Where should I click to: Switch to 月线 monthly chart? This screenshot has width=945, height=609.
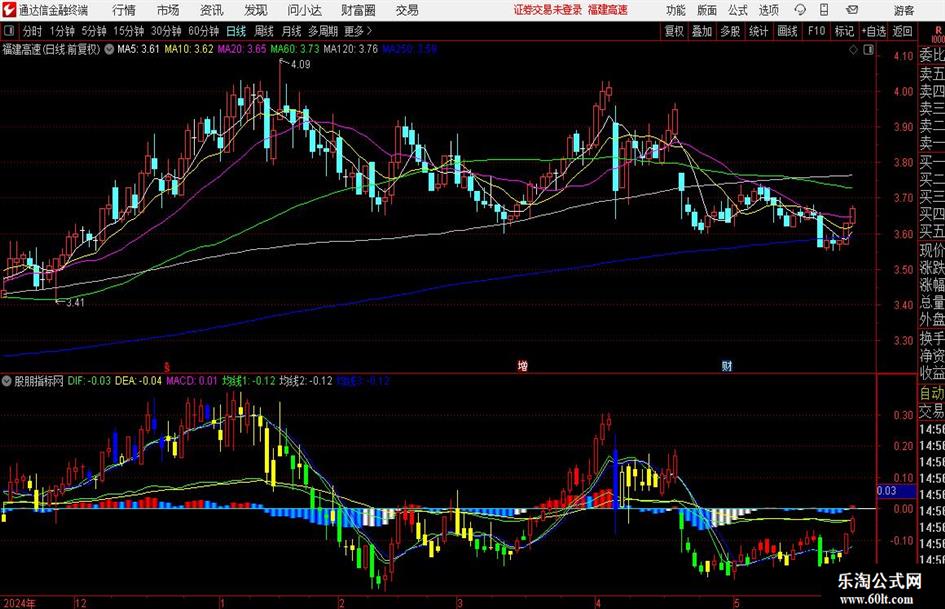pos(292,31)
